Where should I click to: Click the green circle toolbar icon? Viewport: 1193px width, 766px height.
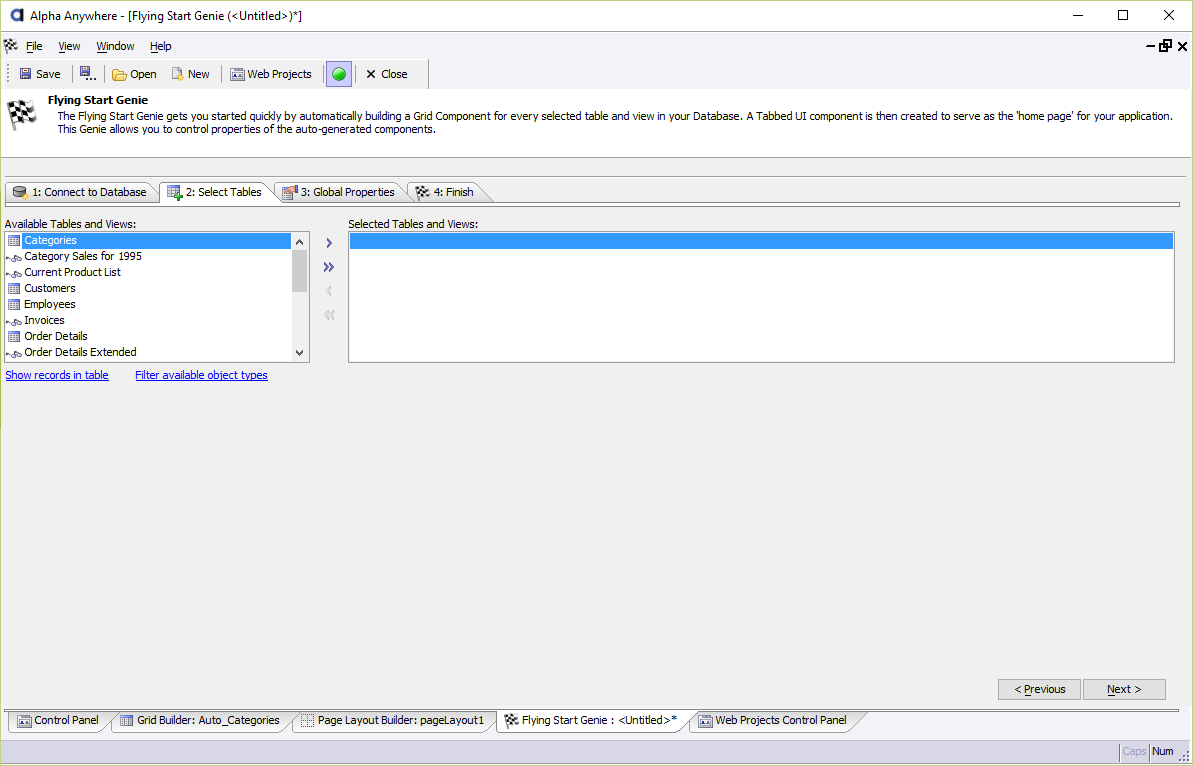point(339,74)
